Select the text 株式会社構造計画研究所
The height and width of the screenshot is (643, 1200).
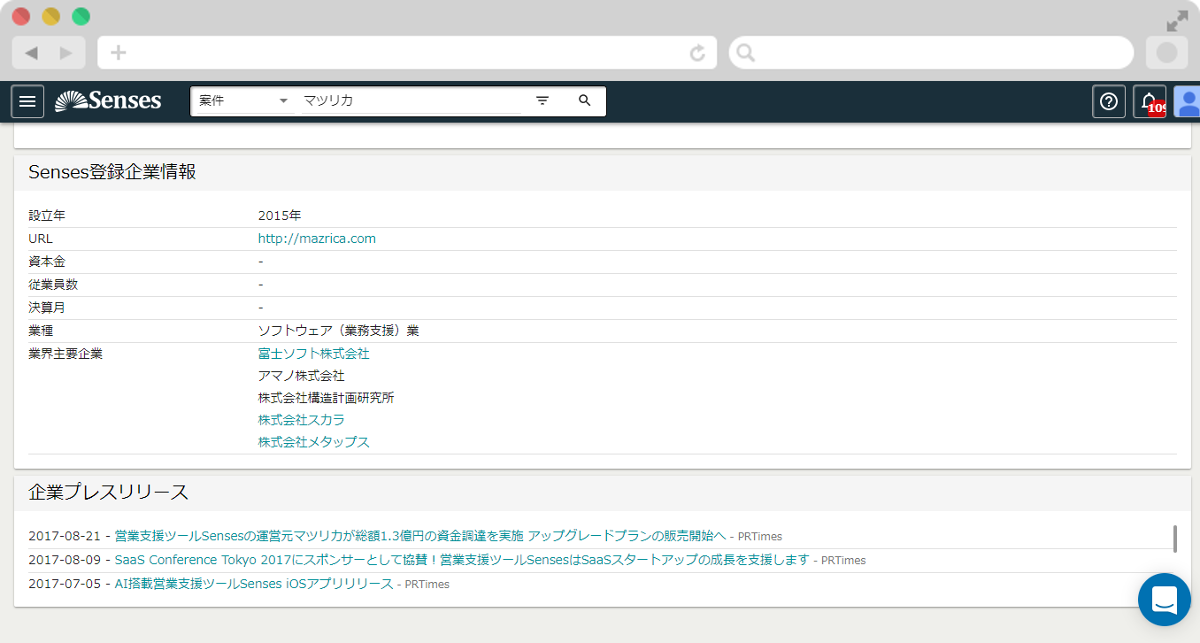[326, 398]
